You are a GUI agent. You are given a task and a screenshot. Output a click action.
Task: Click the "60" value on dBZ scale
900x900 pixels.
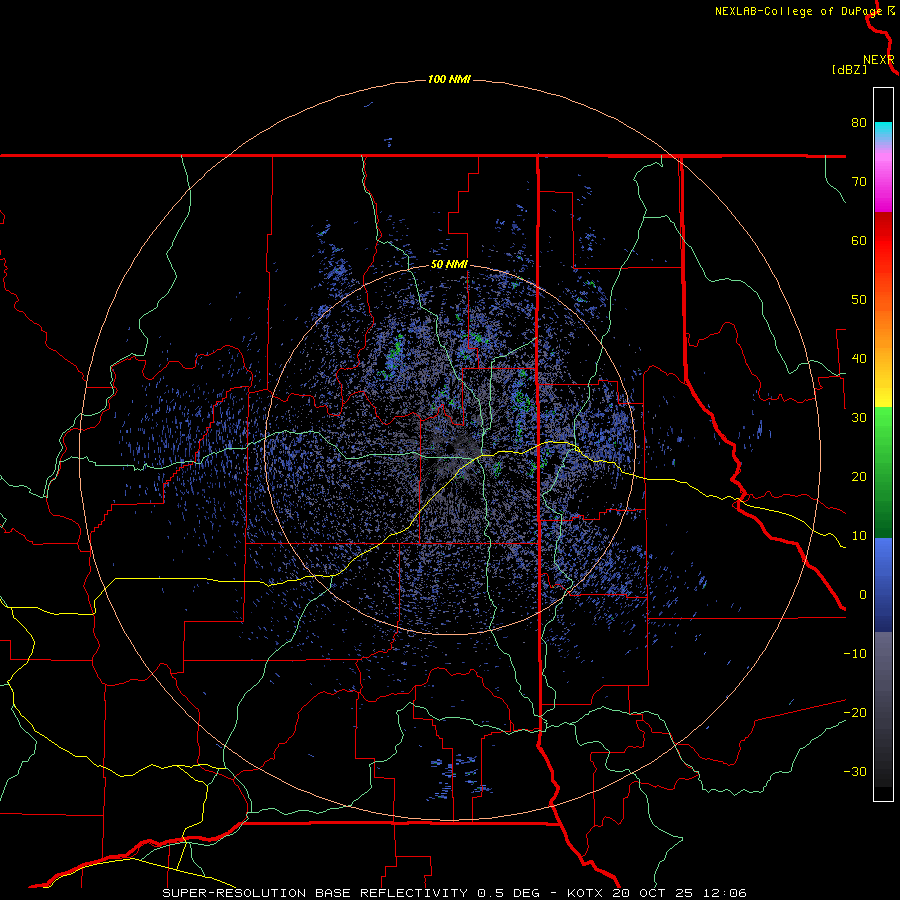pyautogui.click(x=859, y=240)
